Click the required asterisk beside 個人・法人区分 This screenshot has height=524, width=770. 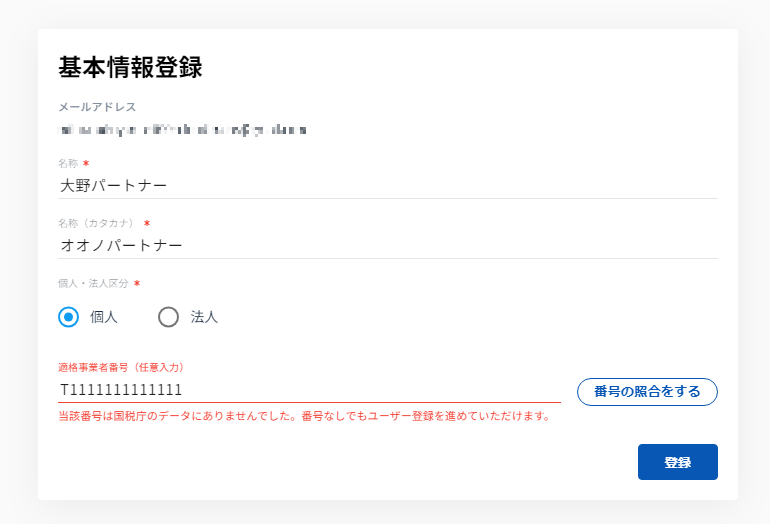click(x=137, y=283)
